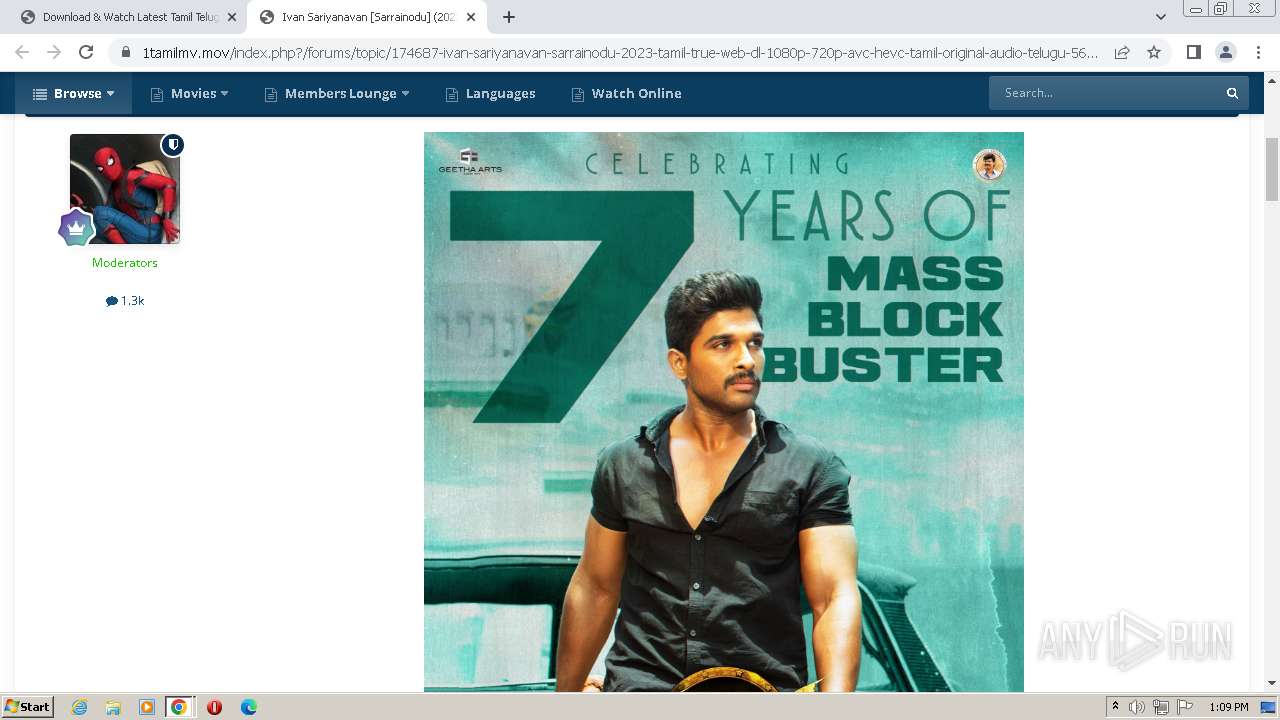Go to Watch Online page
Screen dimensions: 1280x720
626,93
